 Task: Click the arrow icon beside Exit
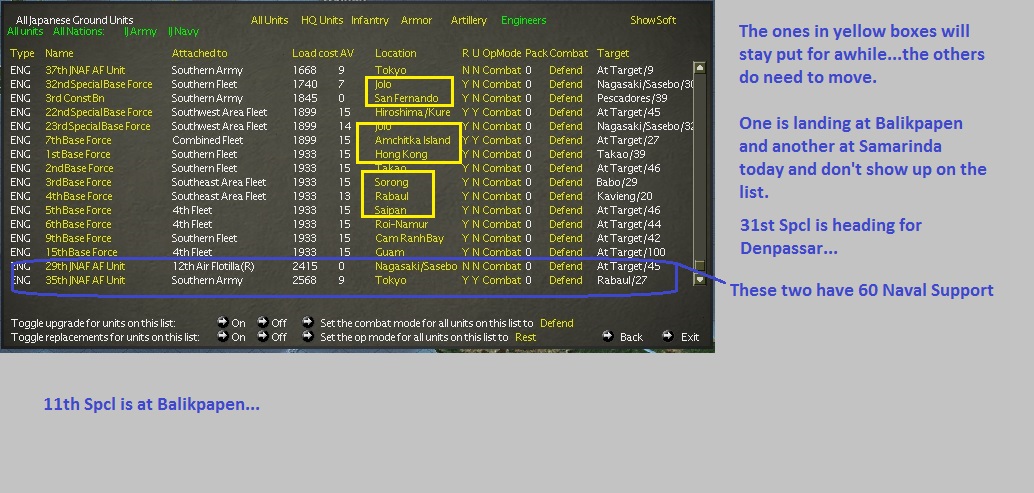click(x=668, y=336)
